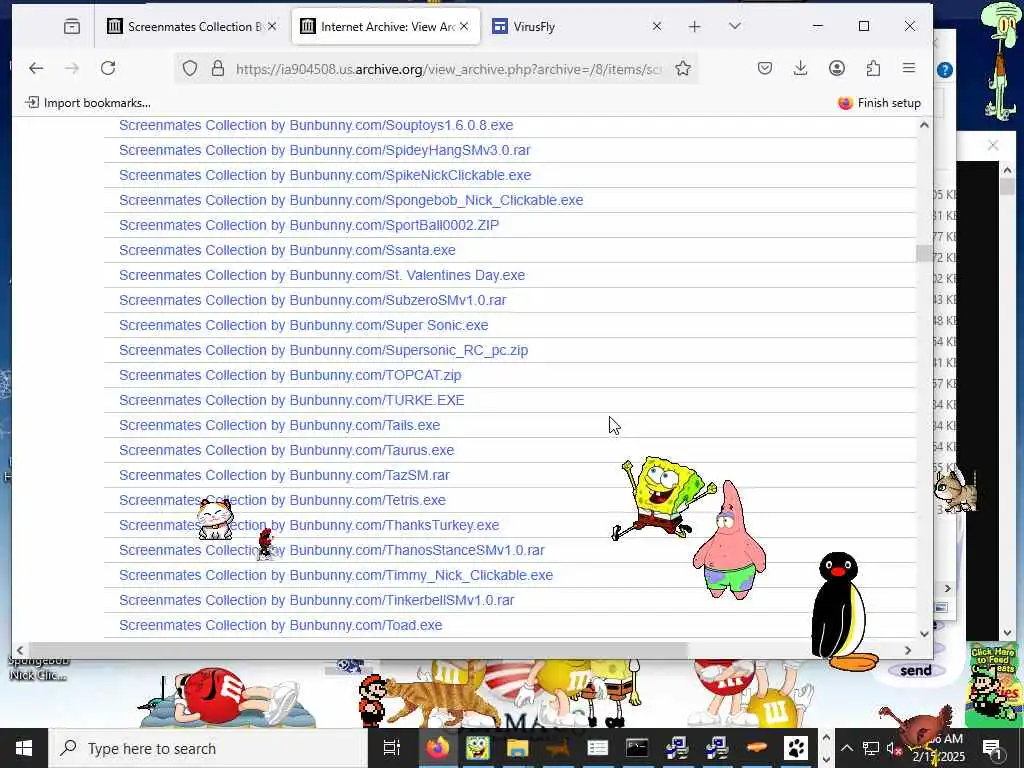Open the Super Sonic.exe link
Image resolution: width=1024 pixels, height=768 pixels.
(x=303, y=325)
